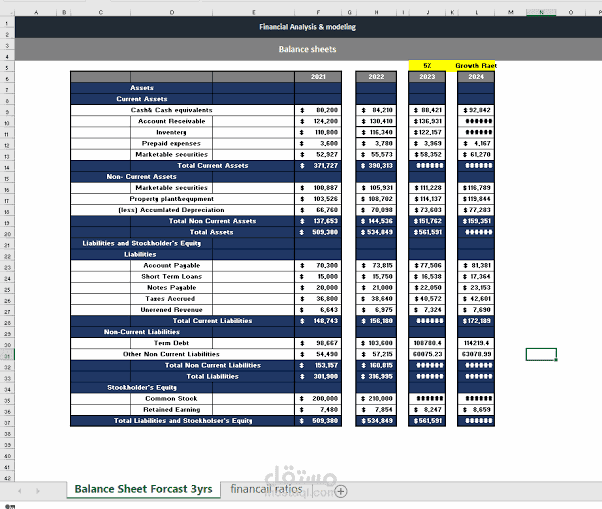602x509 pixels.
Task: Click the Account Payable label
Action: click(x=172, y=266)
